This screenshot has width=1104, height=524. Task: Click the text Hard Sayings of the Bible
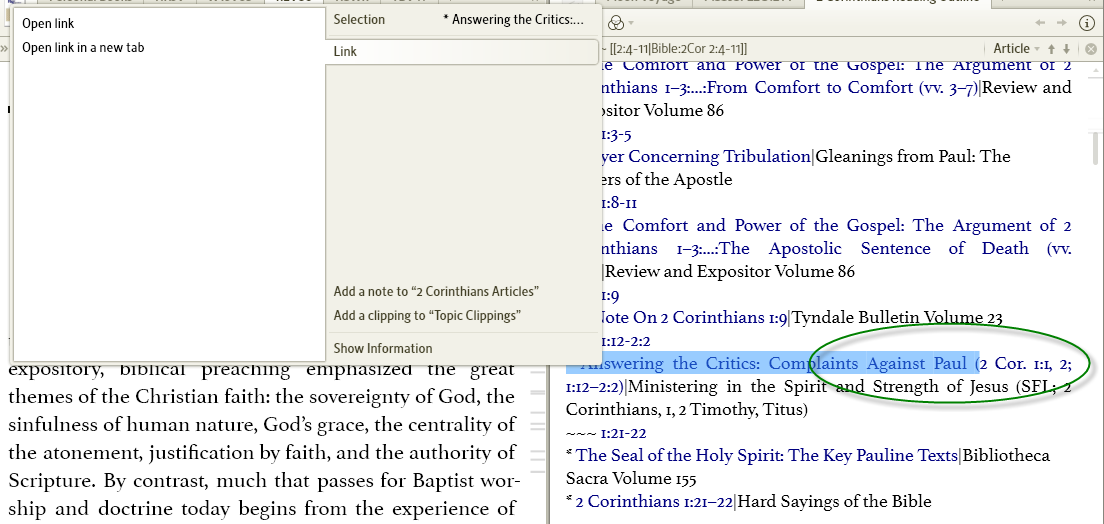[834, 501]
